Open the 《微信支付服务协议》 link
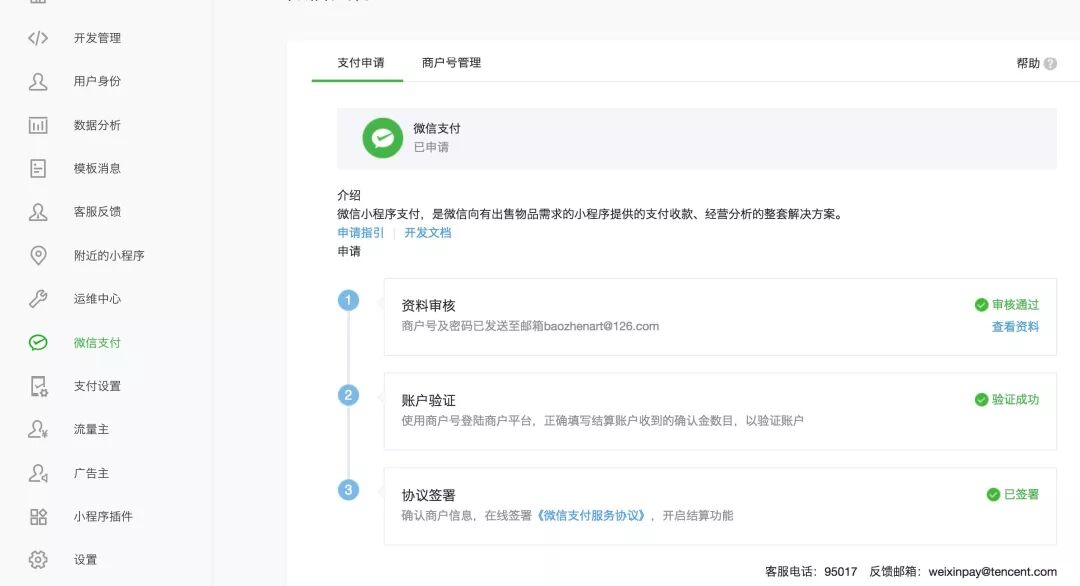This screenshot has width=1080, height=586. (591, 516)
